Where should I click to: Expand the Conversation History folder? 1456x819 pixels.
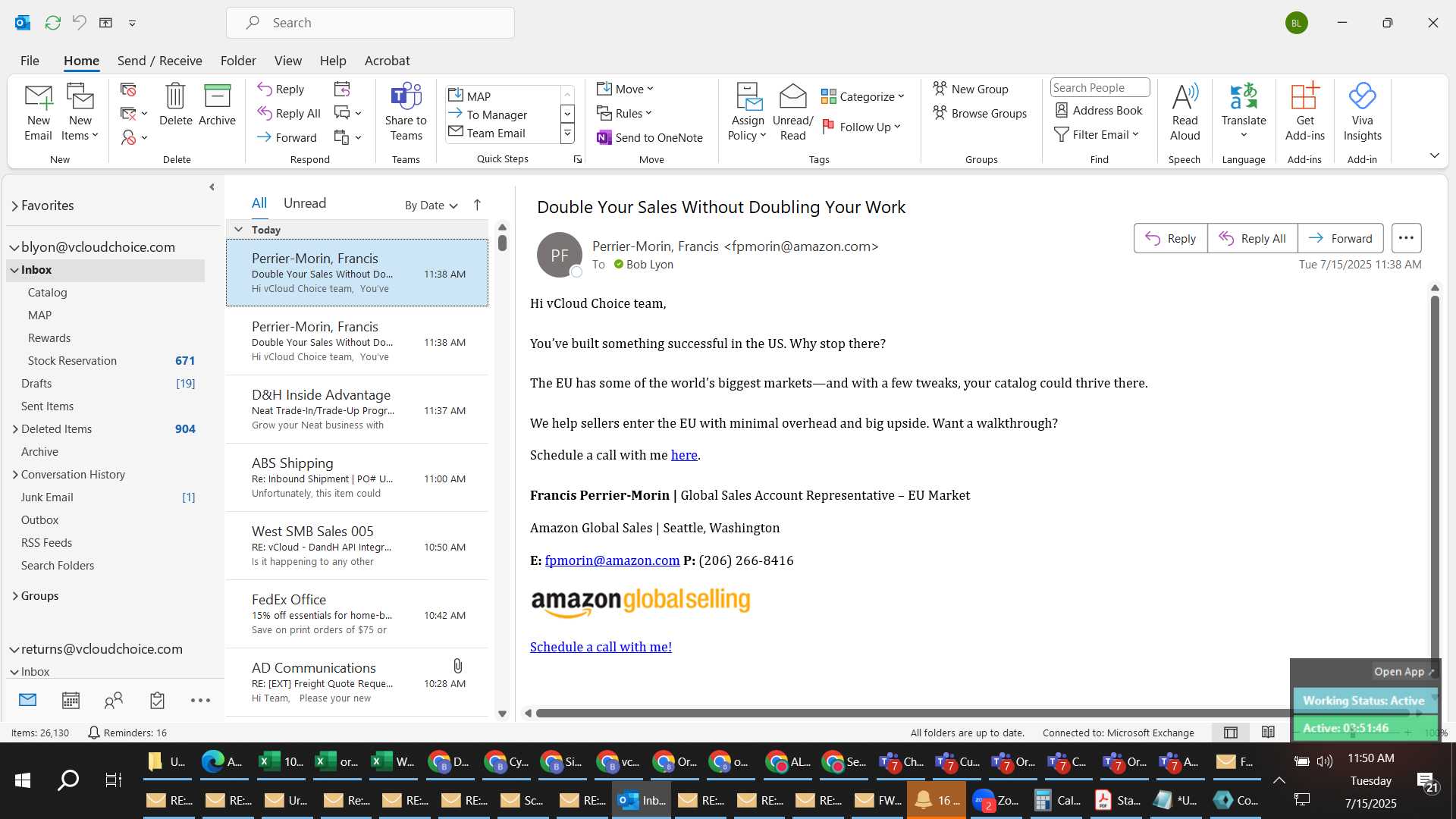14,475
